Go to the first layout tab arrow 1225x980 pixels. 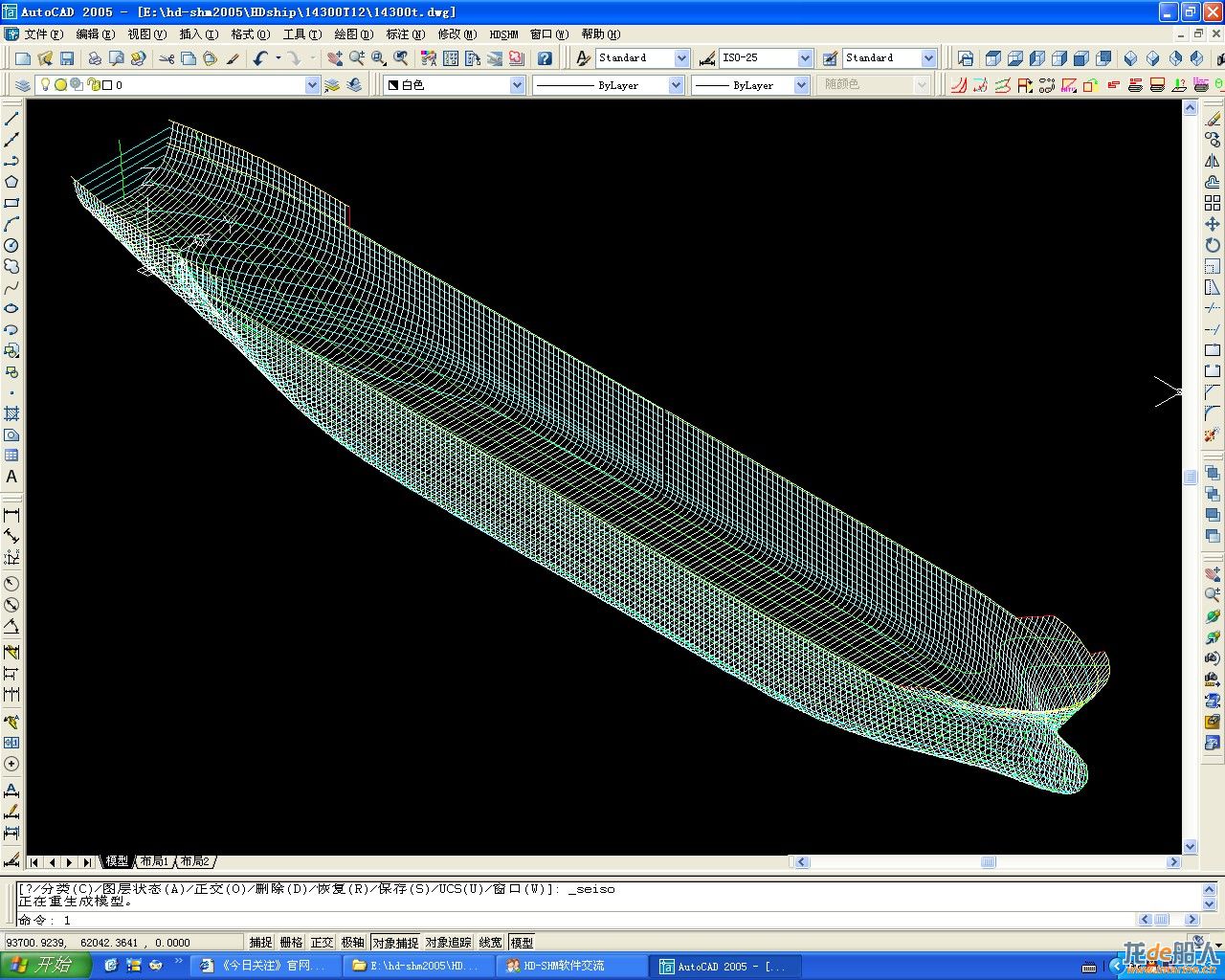pyautogui.click(x=34, y=862)
